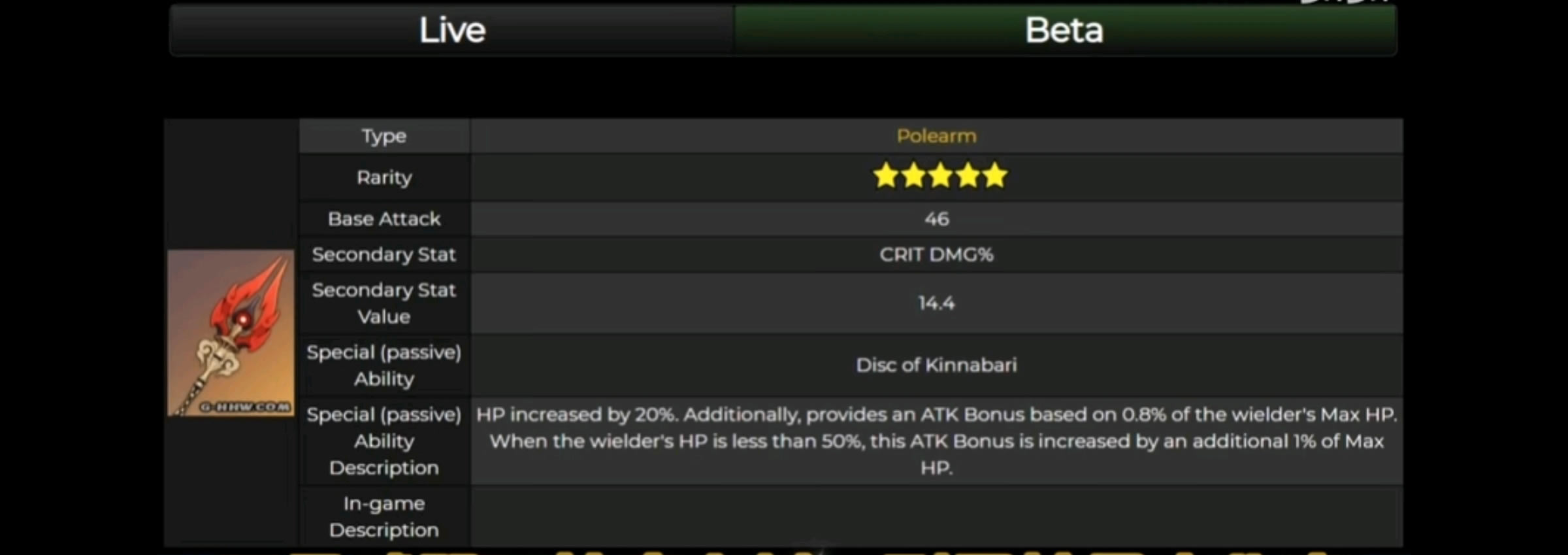Select the Type row label
The width and height of the screenshot is (1568, 555).
384,136
